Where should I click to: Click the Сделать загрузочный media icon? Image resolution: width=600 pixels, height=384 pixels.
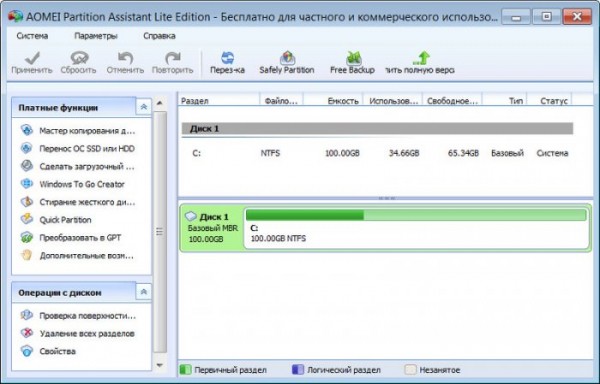pos(26,166)
